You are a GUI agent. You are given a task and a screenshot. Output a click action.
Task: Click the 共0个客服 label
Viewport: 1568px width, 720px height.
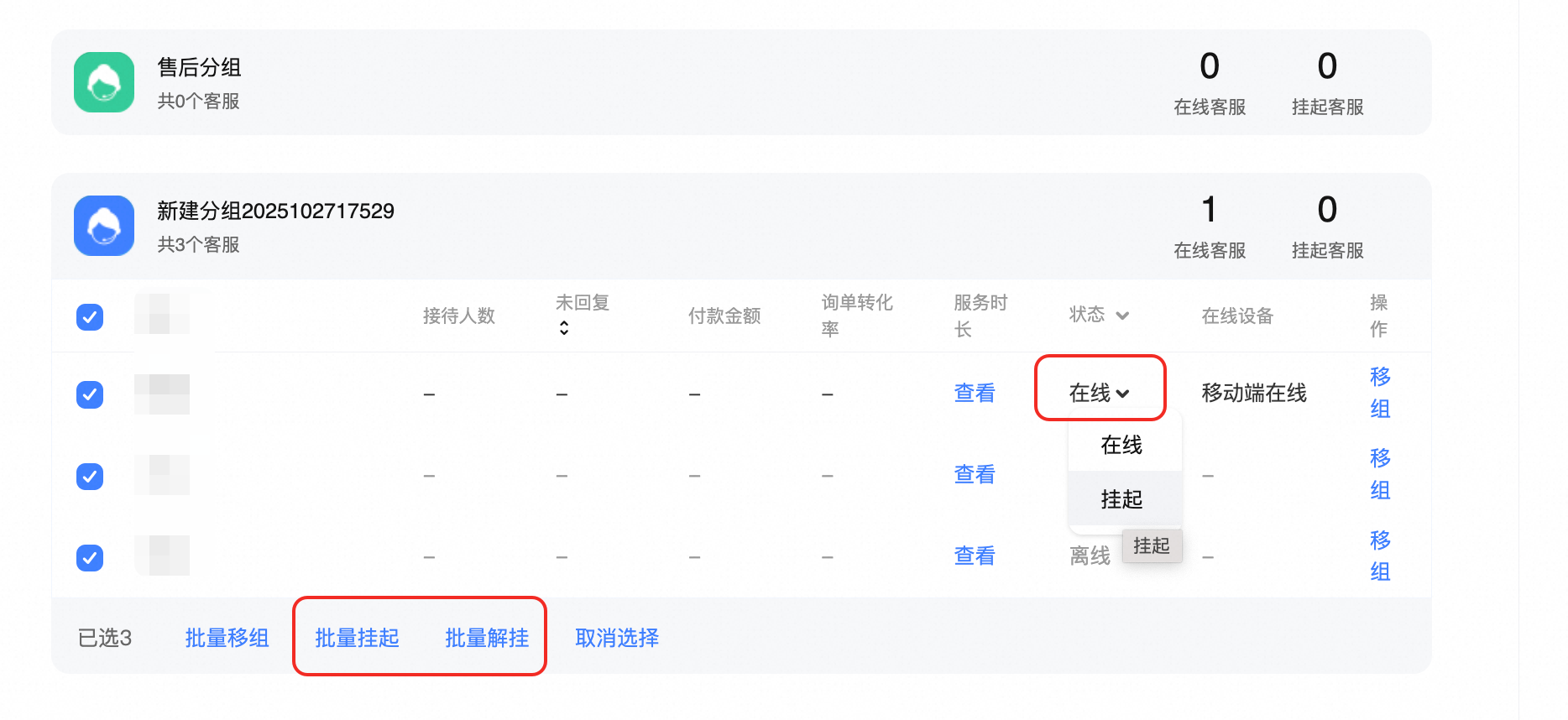(x=198, y=101)
